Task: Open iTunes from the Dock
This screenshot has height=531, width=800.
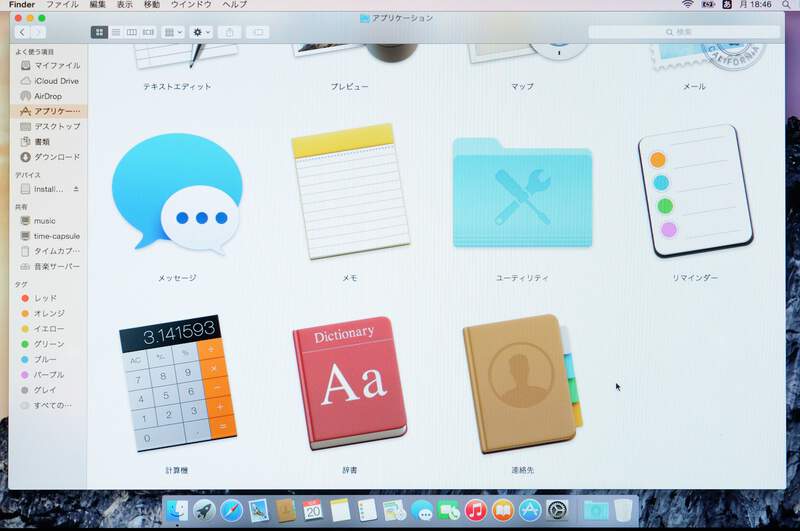Action: 476,511
